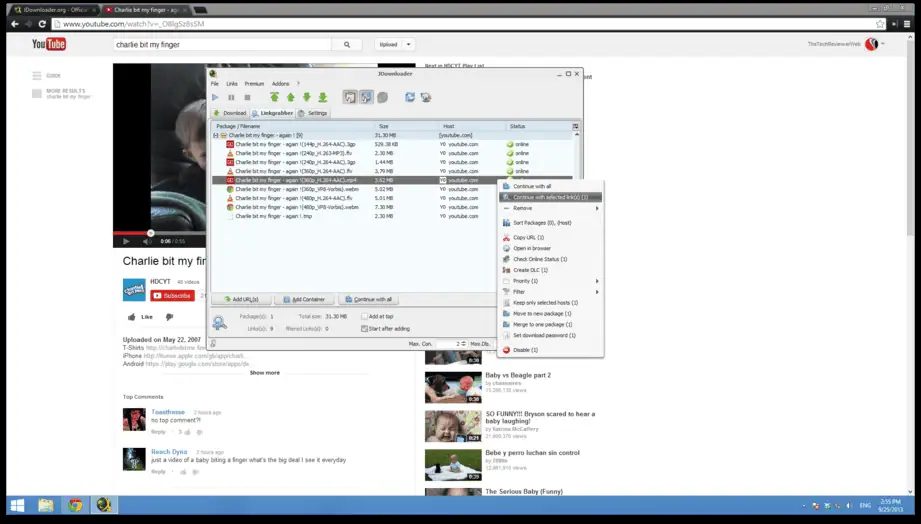Choose "Continue with selected link(s)" from the menu

tap(550, 197)
